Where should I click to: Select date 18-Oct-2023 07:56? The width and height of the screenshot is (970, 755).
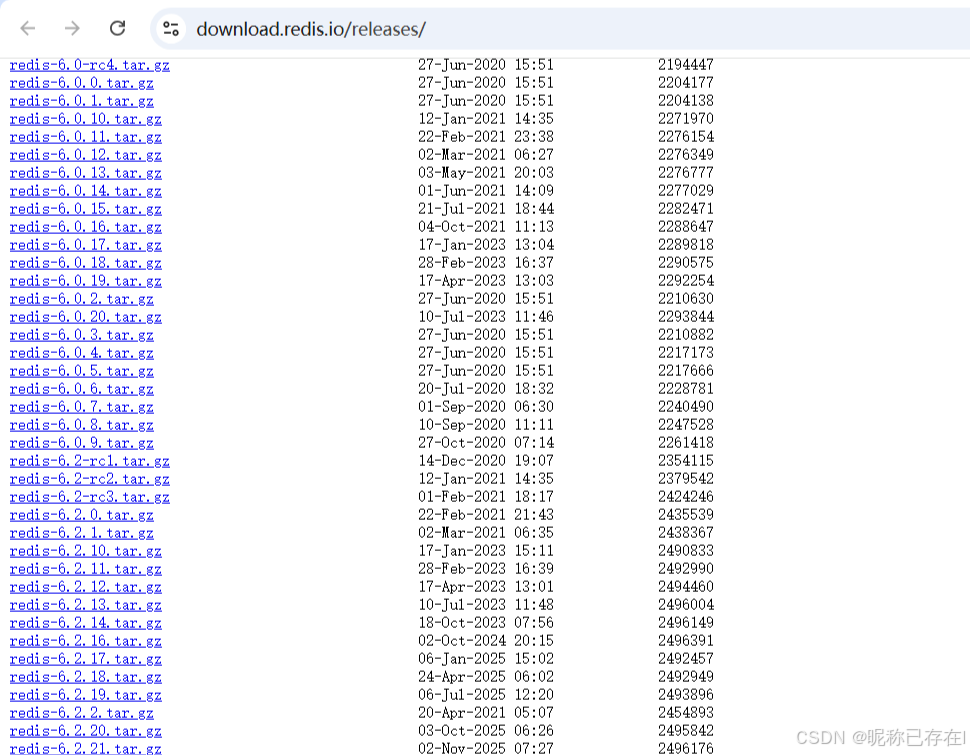click(486, 623)
